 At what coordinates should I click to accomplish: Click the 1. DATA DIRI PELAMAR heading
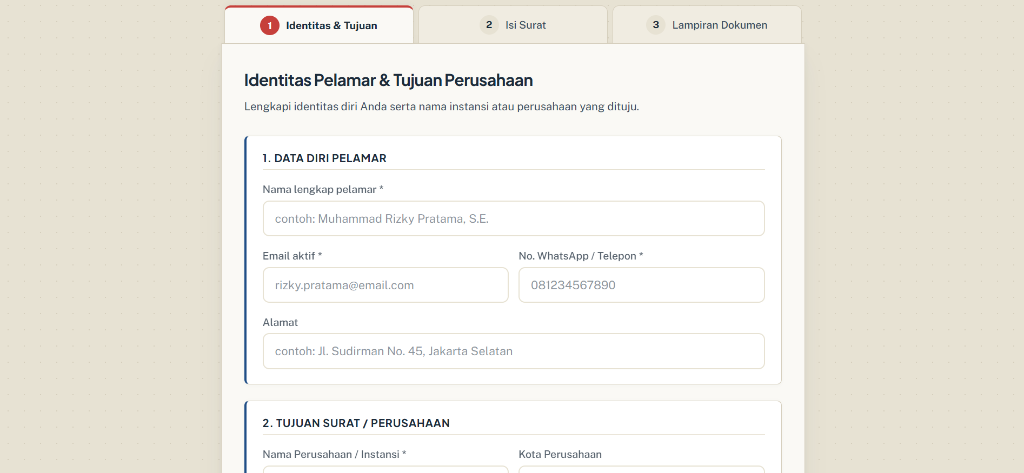pos(324,158)
